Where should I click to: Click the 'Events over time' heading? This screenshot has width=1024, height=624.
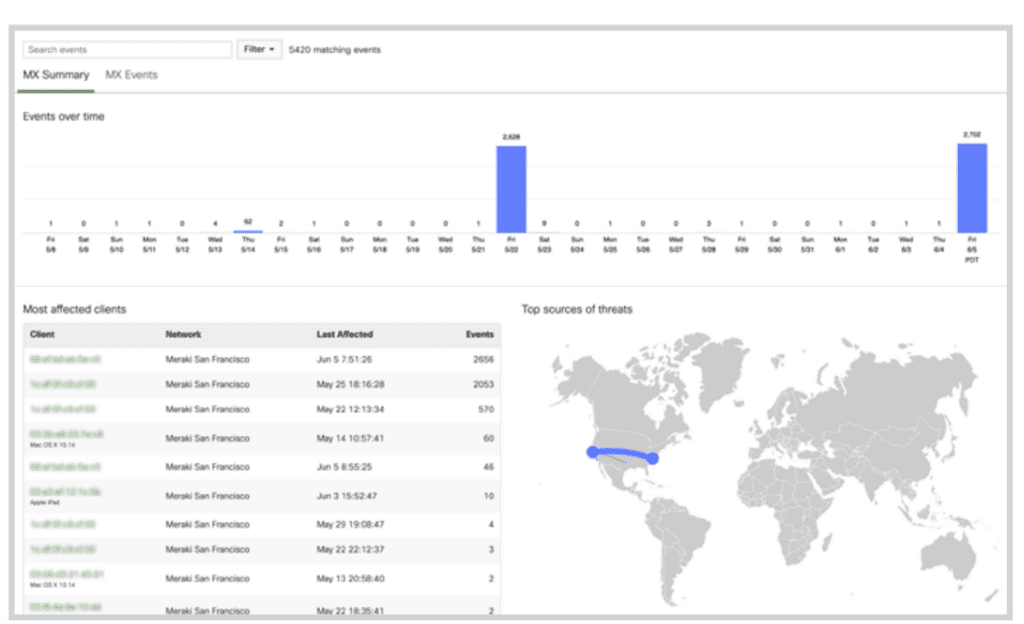point(63,116)
